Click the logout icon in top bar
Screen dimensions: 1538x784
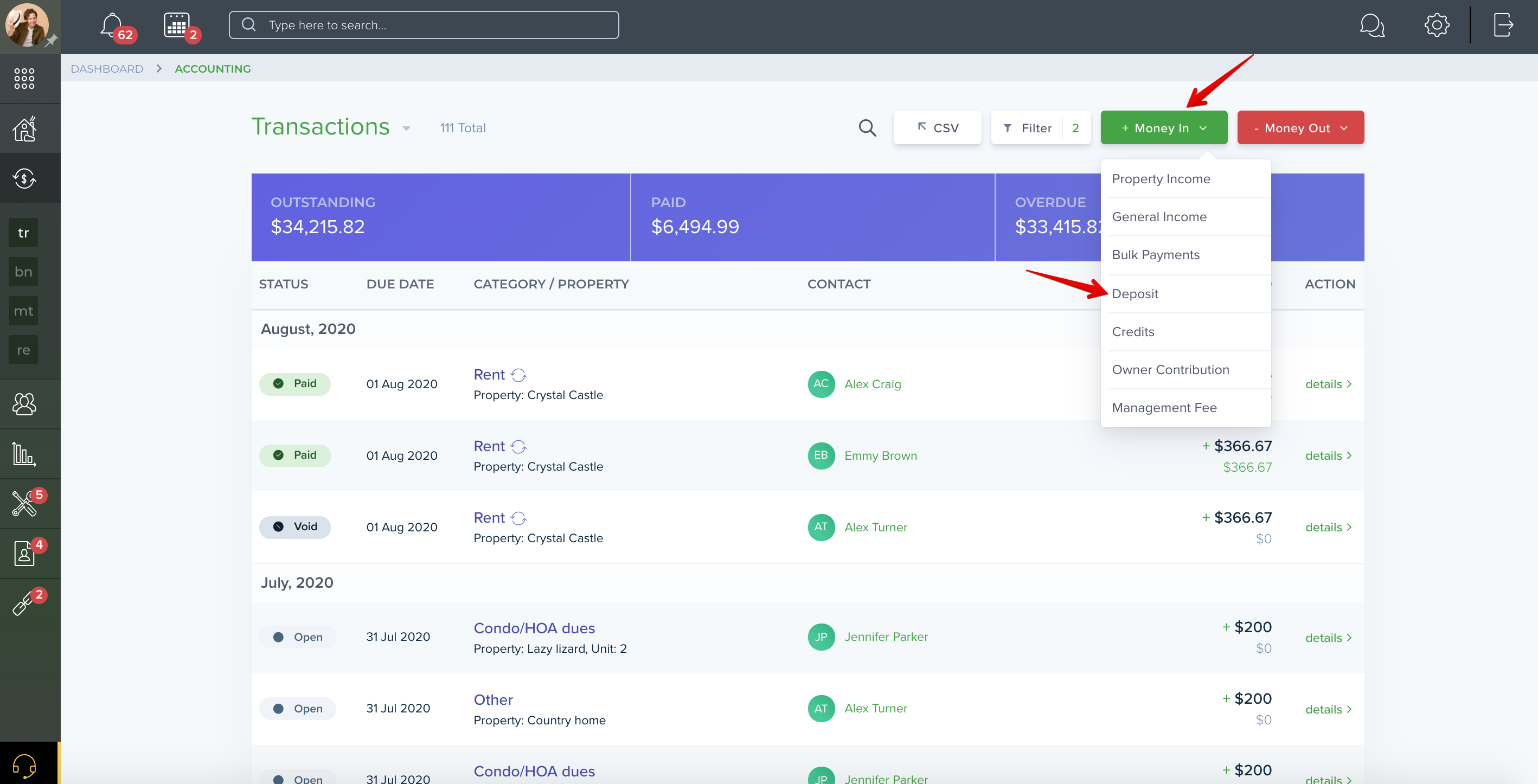1503,25
